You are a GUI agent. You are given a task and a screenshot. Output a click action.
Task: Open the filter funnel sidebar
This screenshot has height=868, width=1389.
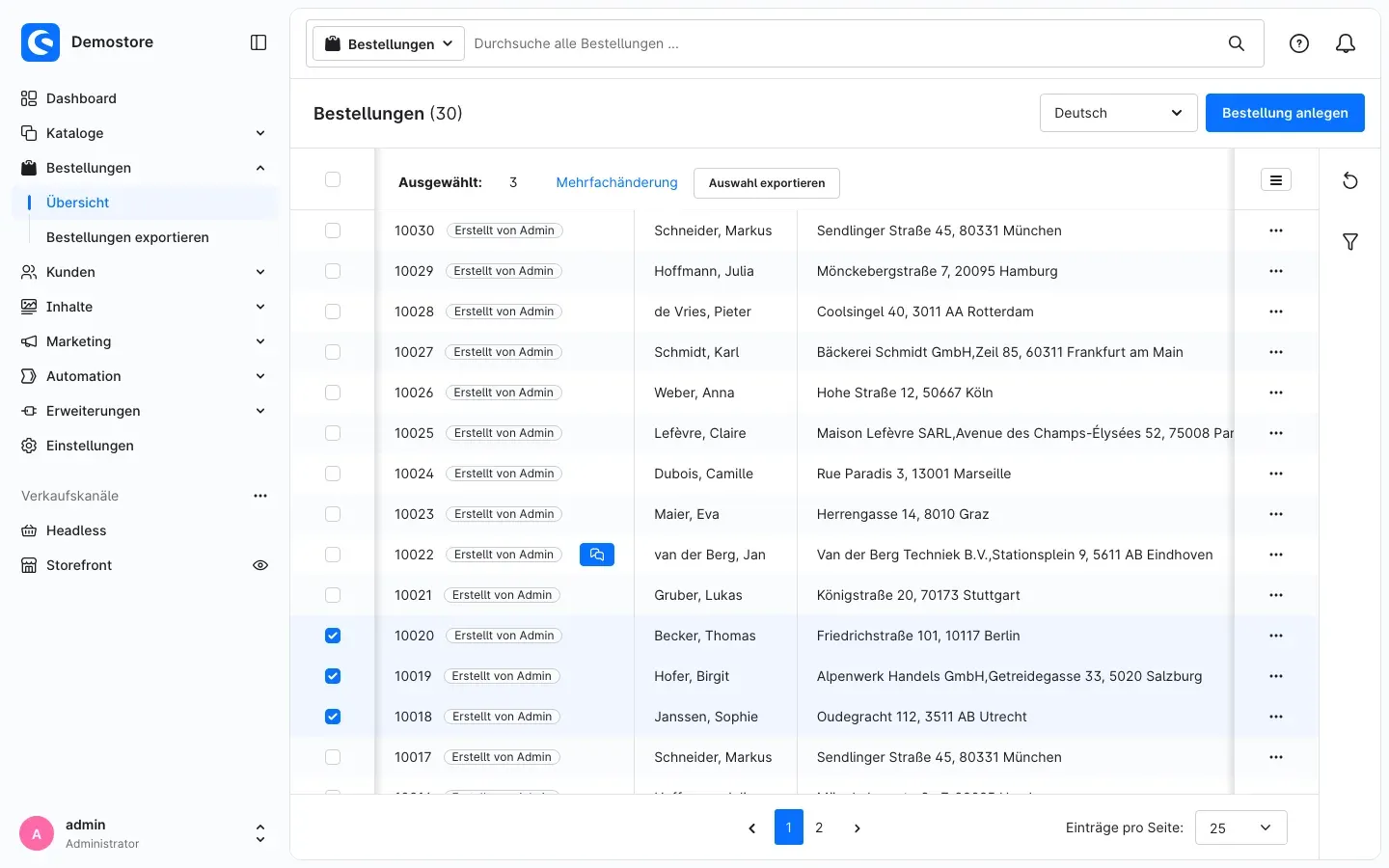click(x=1350, y=242)
